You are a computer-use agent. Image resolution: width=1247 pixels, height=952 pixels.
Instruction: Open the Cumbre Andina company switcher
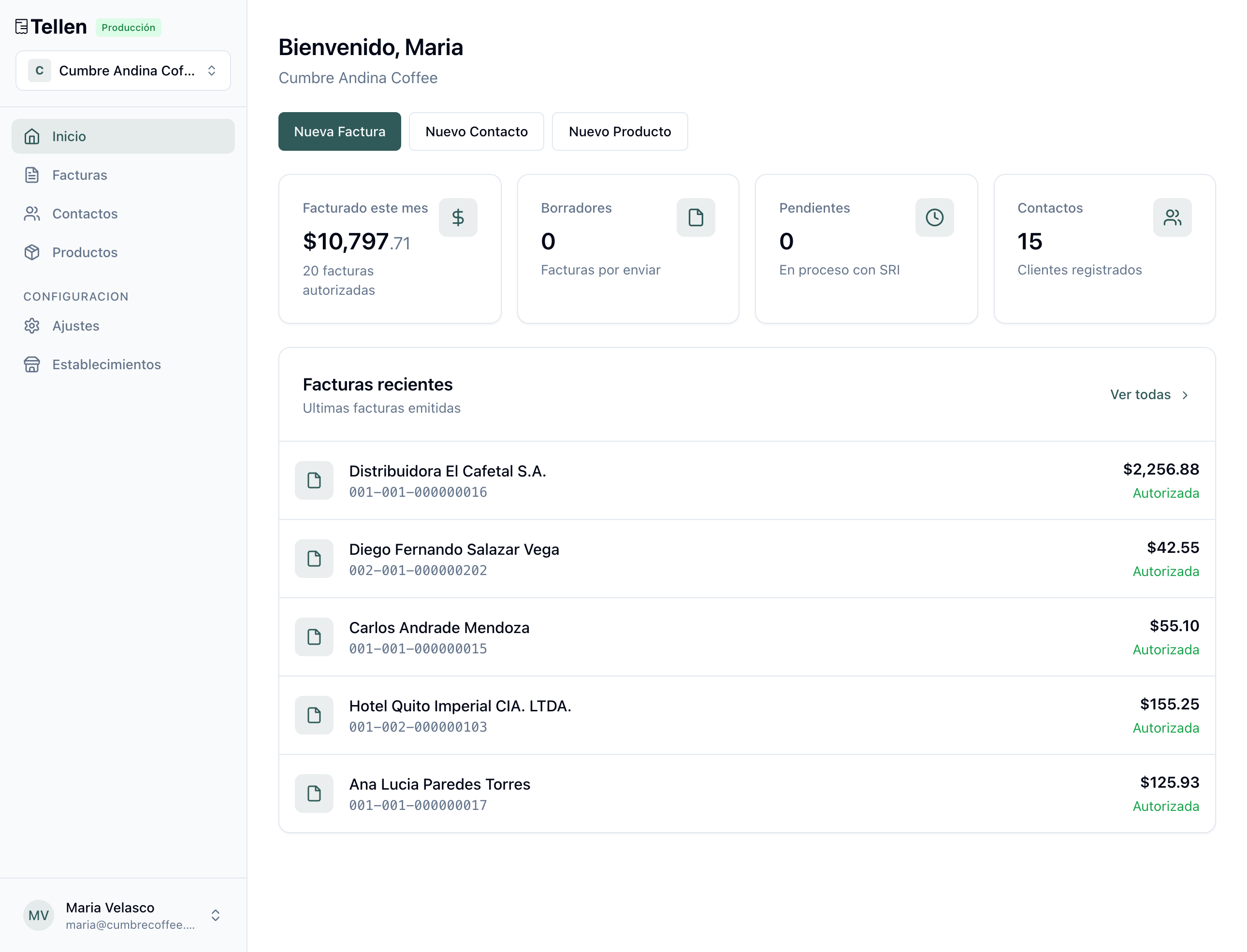(123, 71)
